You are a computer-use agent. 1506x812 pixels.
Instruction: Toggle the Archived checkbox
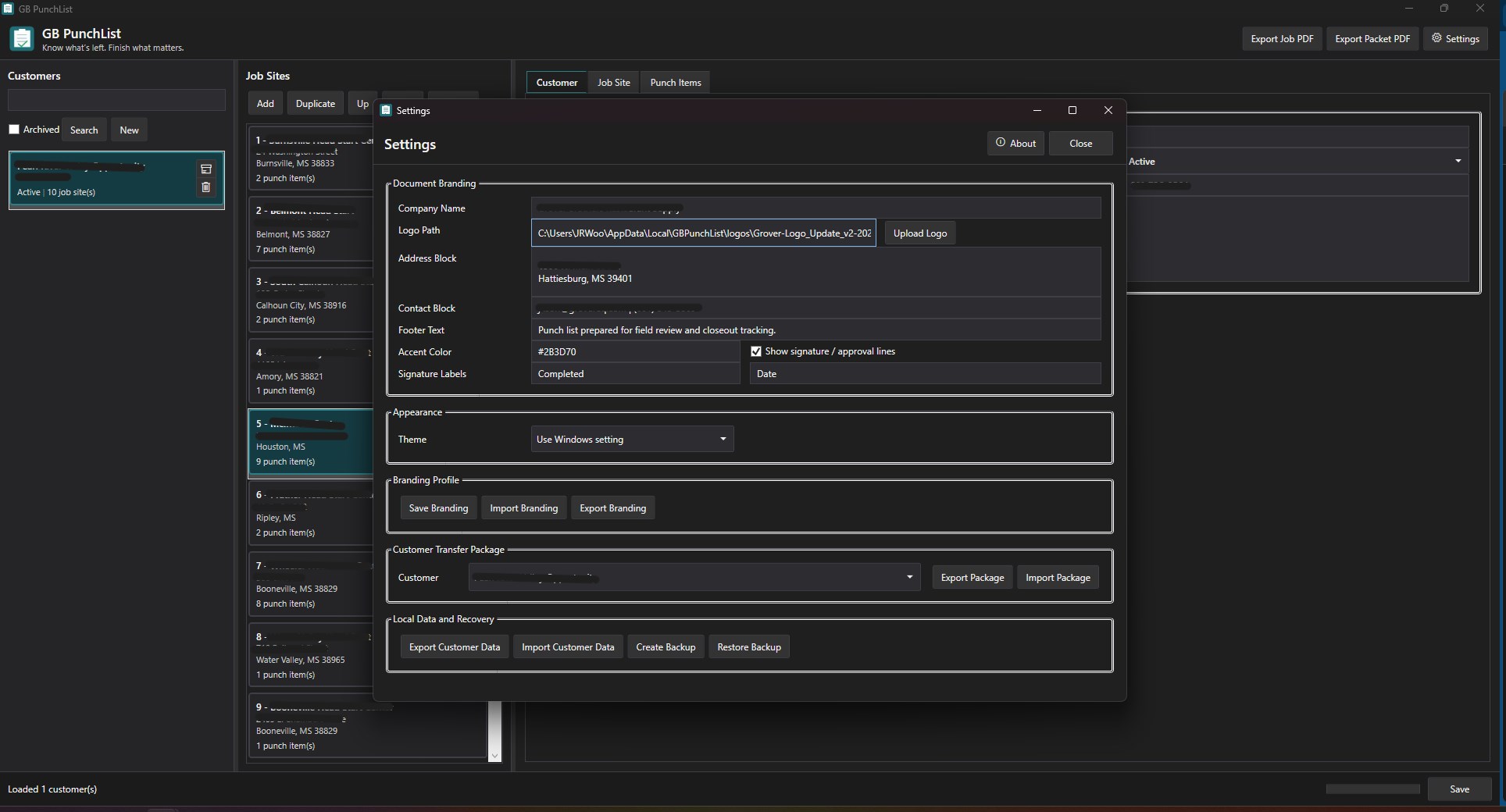[14, 130]
